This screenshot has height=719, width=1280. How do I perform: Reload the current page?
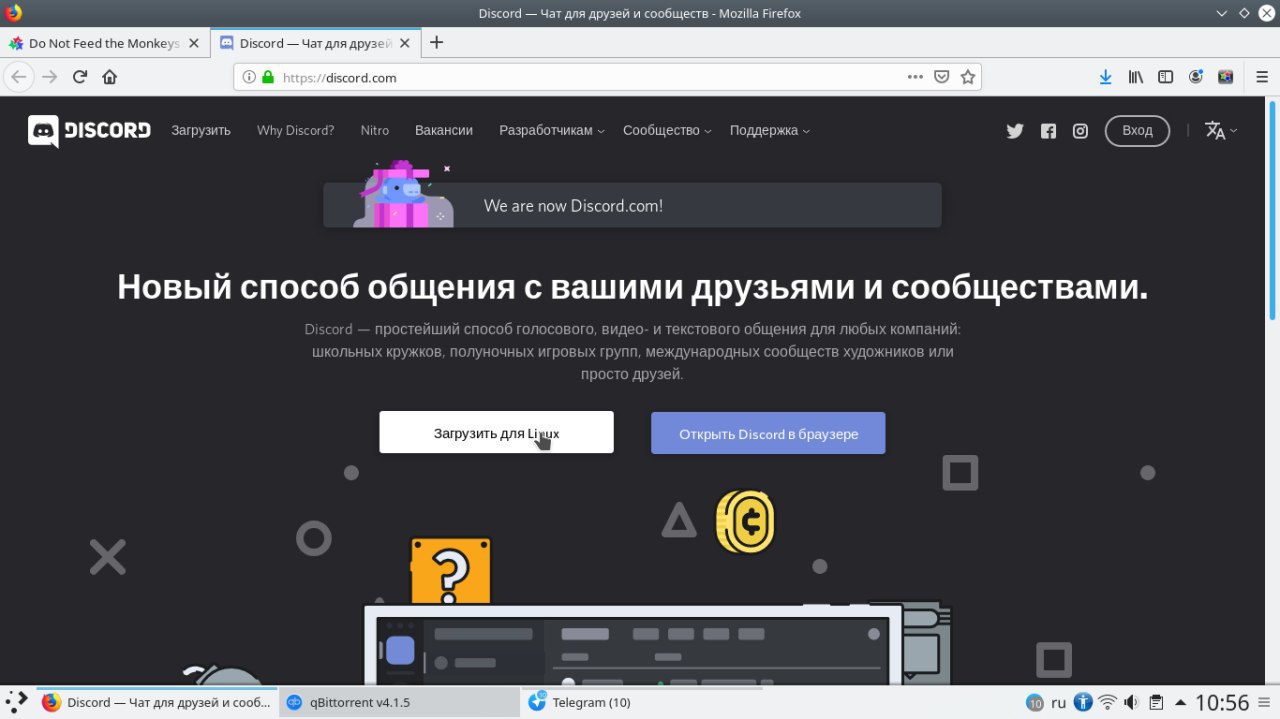coord(80,77)
